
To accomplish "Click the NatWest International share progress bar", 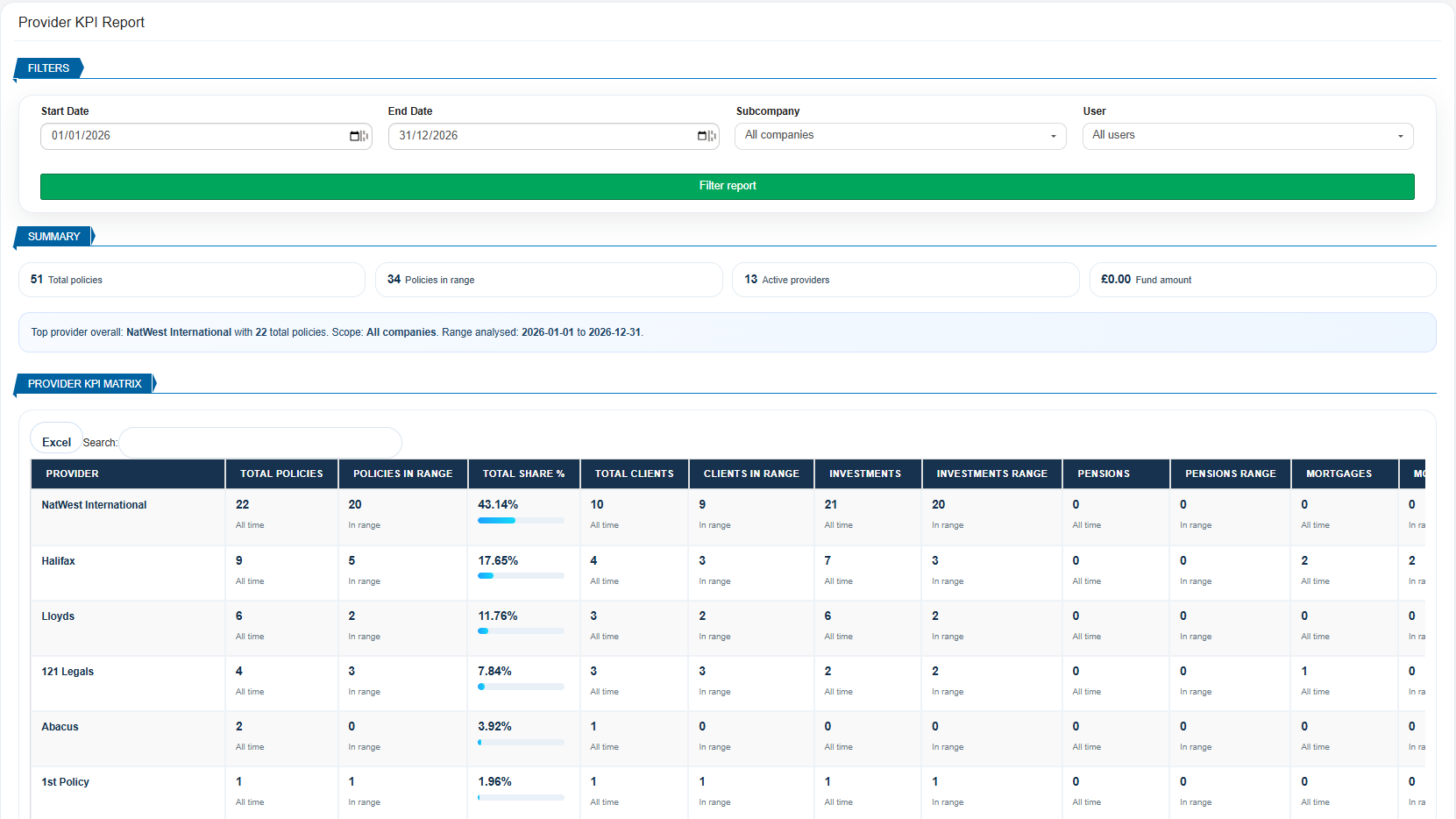I will (521, 521).
